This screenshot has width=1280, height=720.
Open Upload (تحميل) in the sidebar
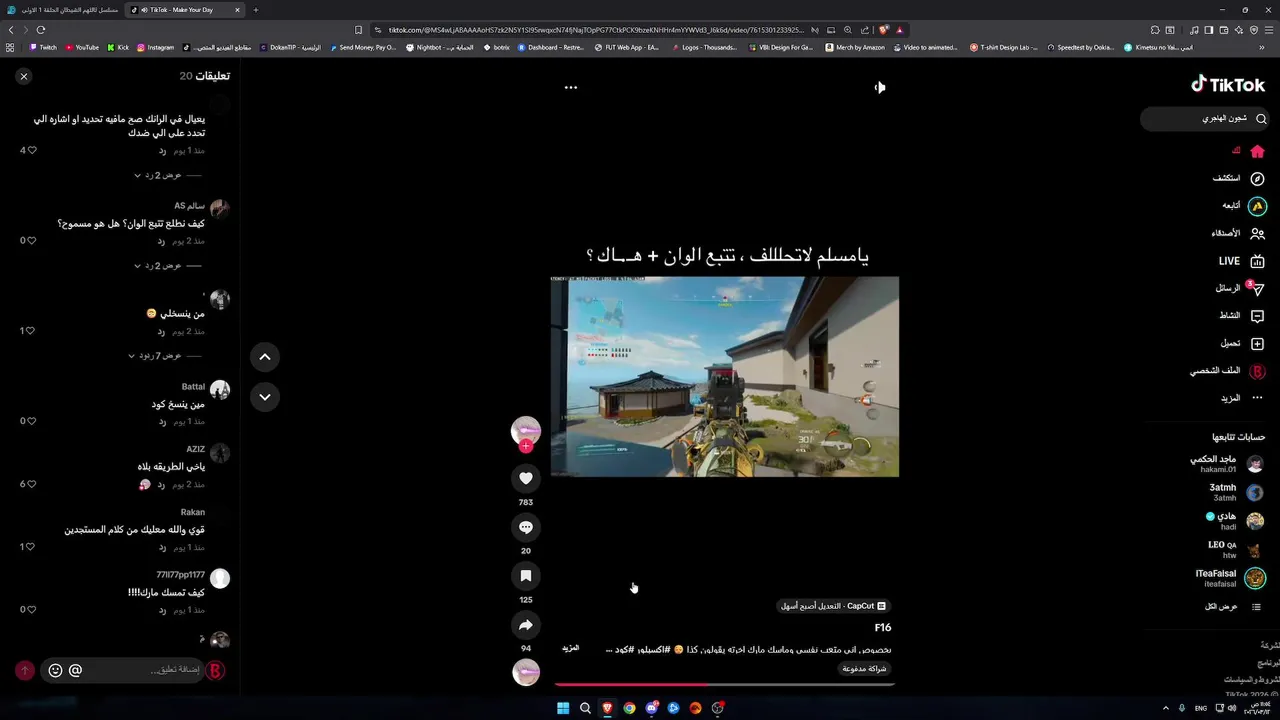pyautogui.click(x=1242, y=343)
